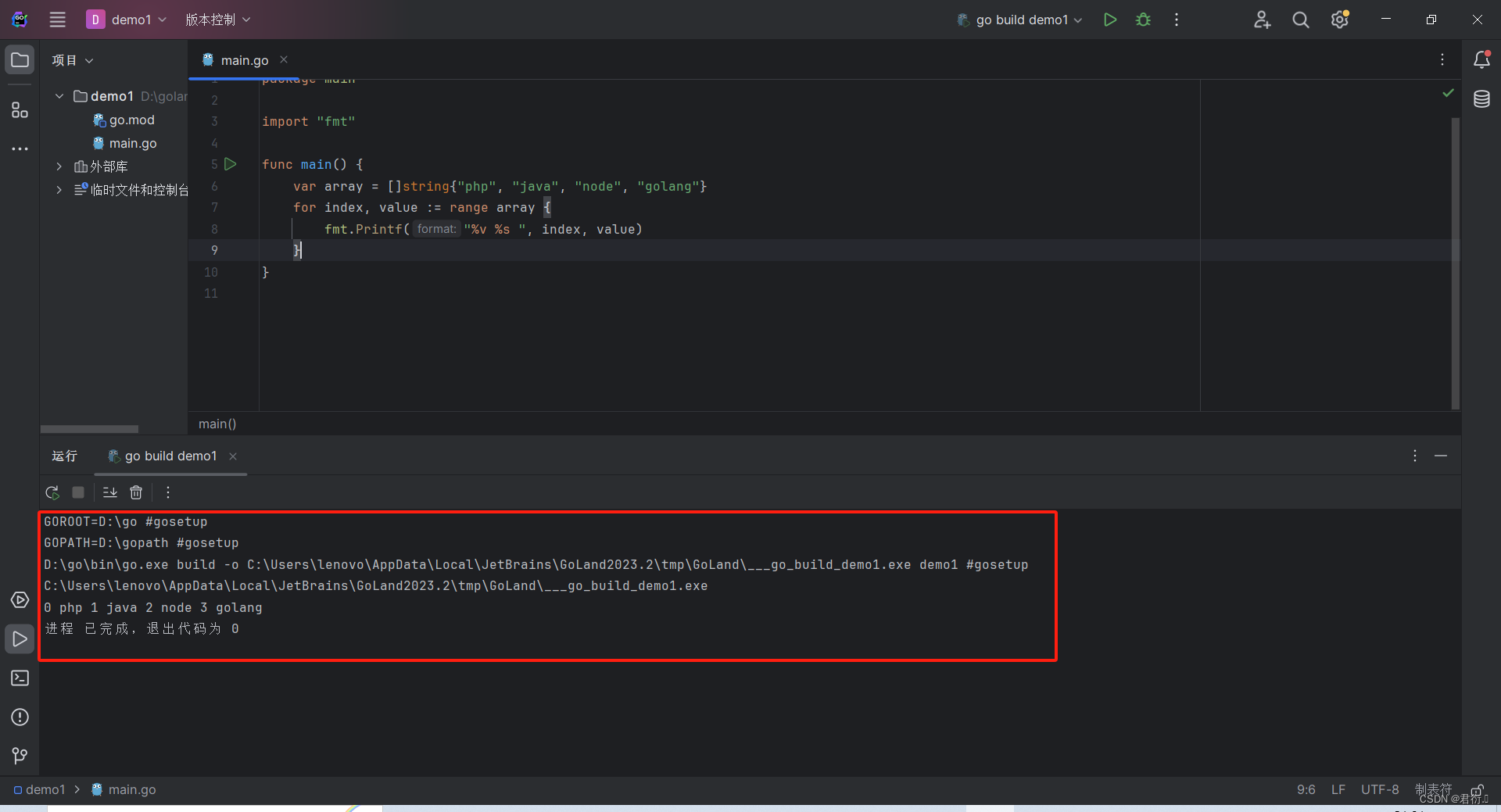Viewport: 1501px width, 812px height.
Task: Click demo1 in the navigation bar
Action: coord(40,789)
